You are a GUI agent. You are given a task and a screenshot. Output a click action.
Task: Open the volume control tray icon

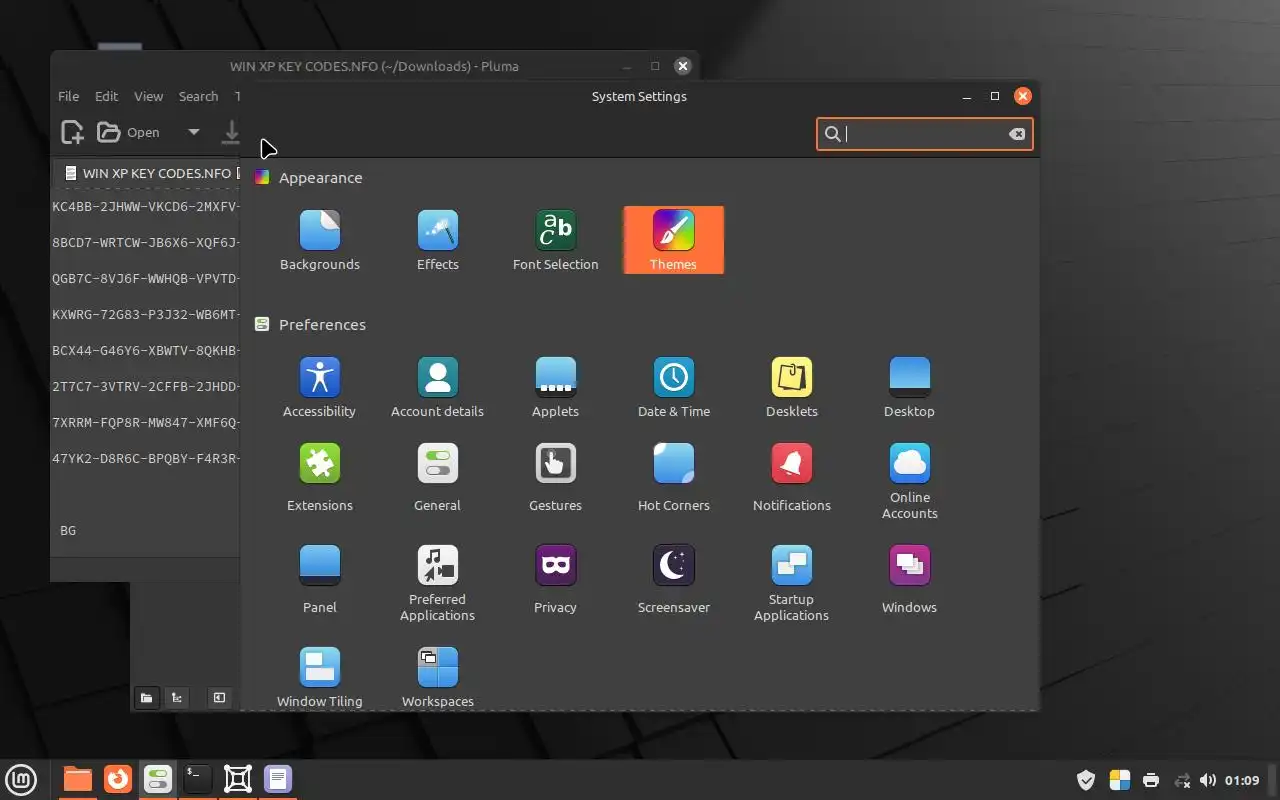coord(1208,780)
